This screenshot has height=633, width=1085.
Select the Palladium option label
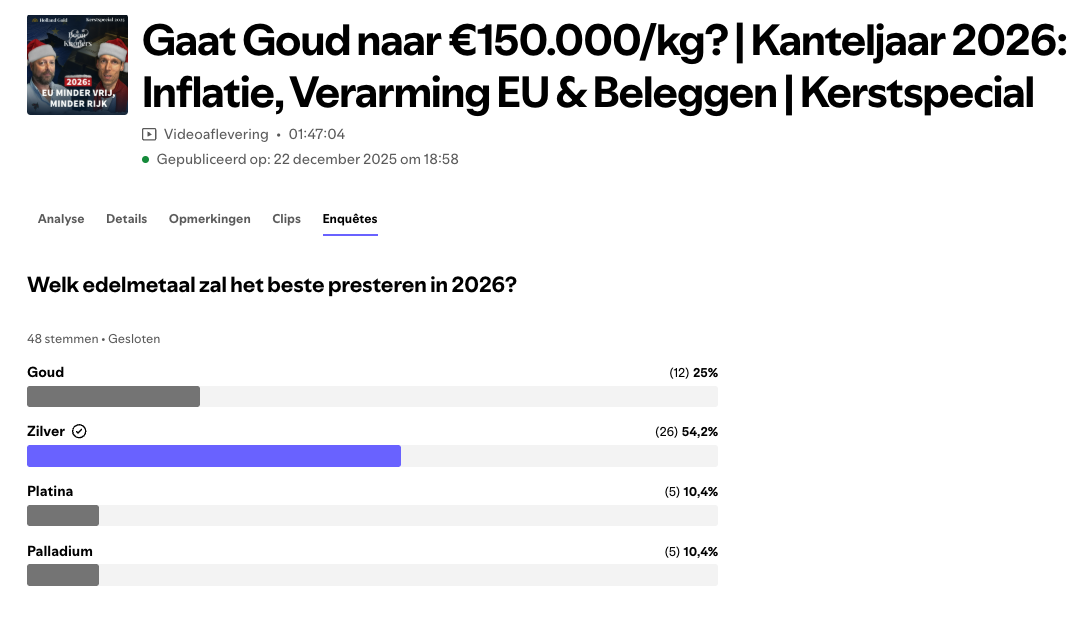pyautogui.click(x=60, y=551)
